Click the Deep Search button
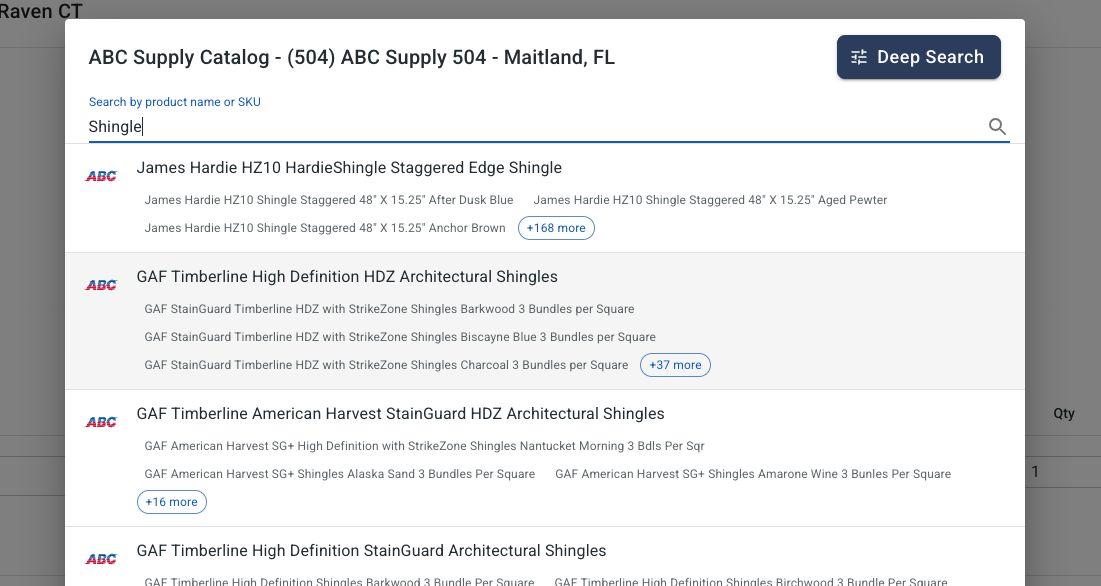The width and height of the screenshot is (1101, 586). [x=918, y=57]
